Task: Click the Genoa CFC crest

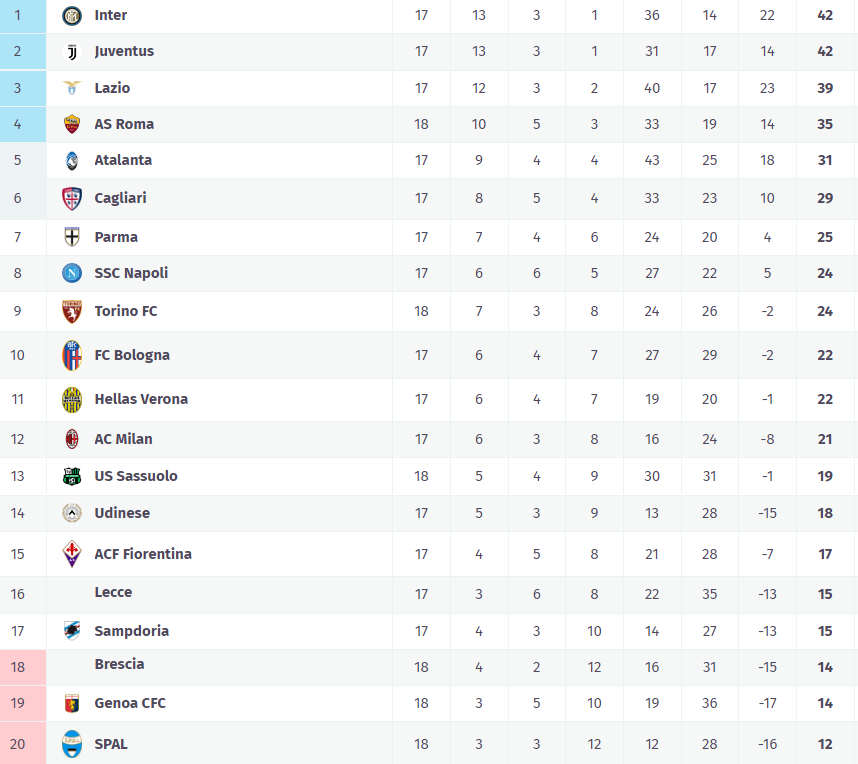Action: coord(71,703)
